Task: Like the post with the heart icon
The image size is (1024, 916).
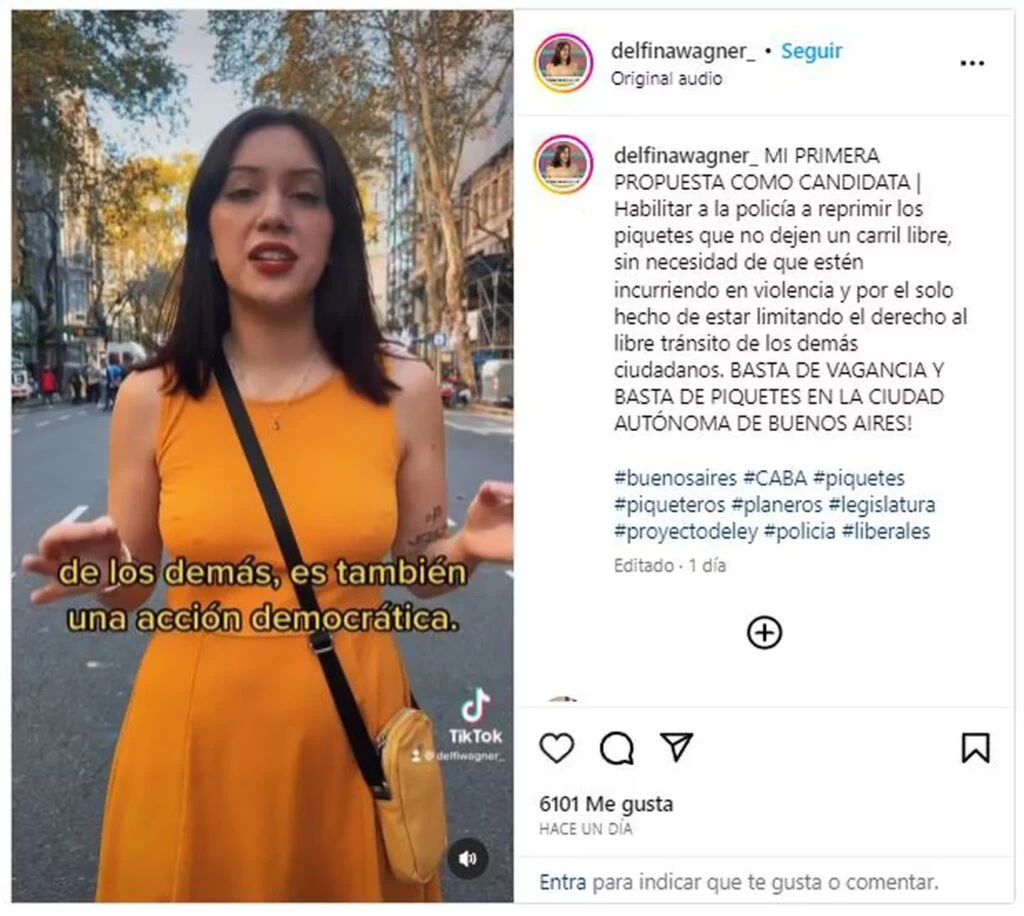Action: click(x=556, y=748)
